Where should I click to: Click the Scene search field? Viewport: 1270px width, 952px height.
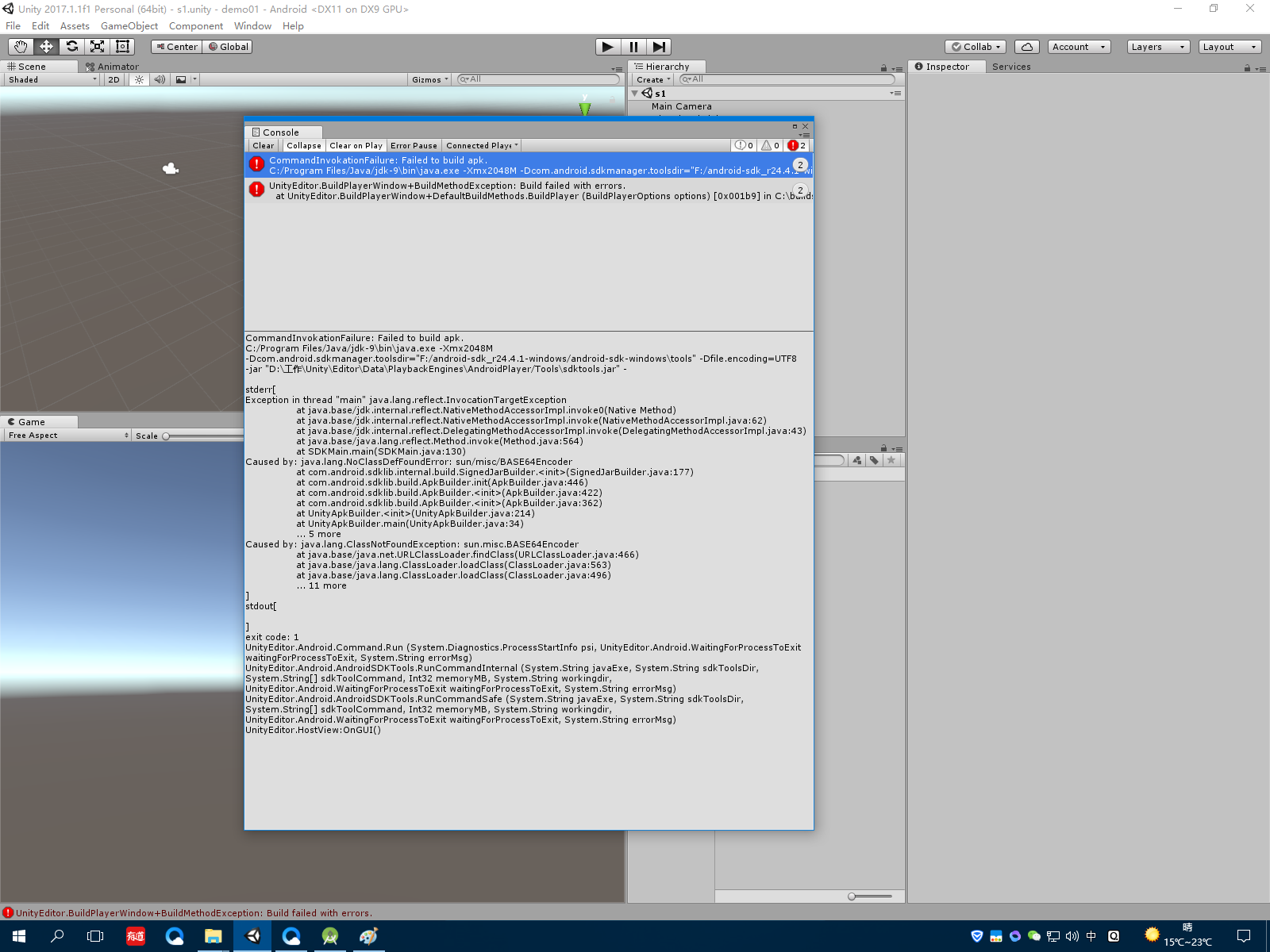[x=538, y=79]
